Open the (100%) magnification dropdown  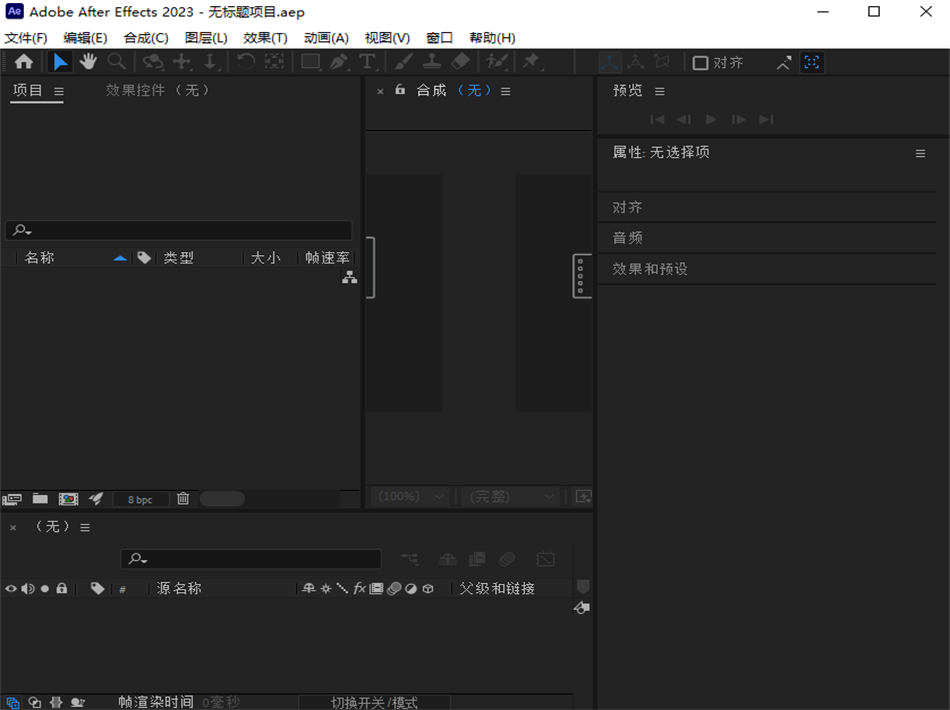pyautogui.click(x=411, y=497)
